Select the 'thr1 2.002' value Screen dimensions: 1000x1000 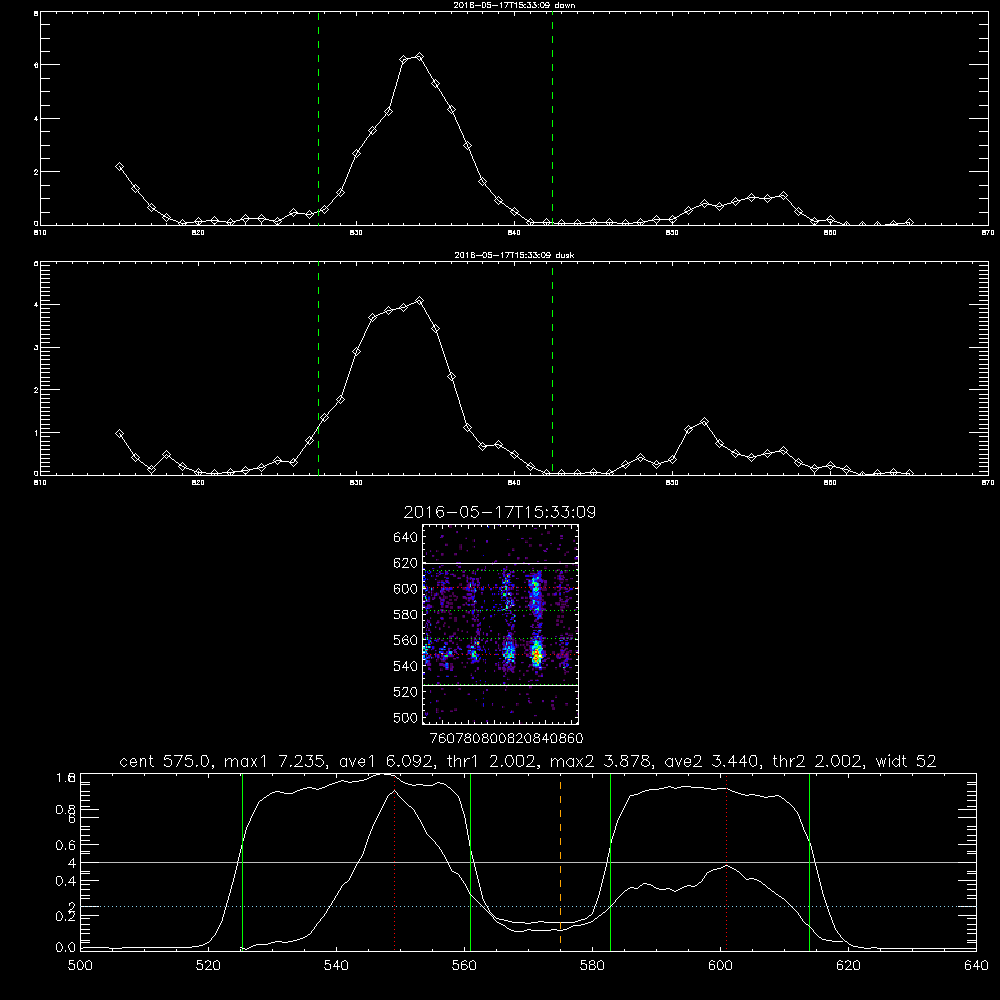pyautogui.click(x=492, y=761)
